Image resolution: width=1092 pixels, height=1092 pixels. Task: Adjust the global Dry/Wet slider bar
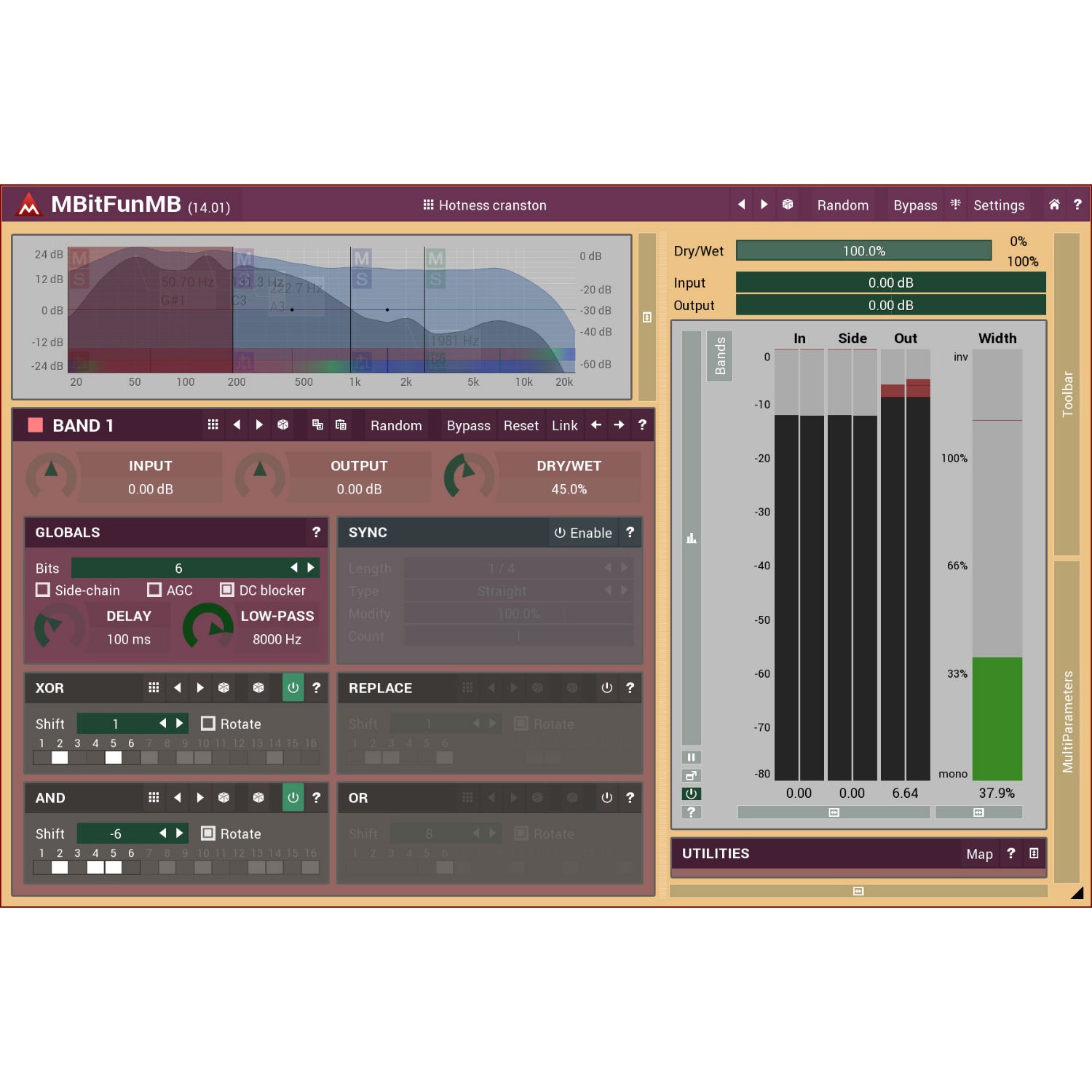[x=863, y=250]
